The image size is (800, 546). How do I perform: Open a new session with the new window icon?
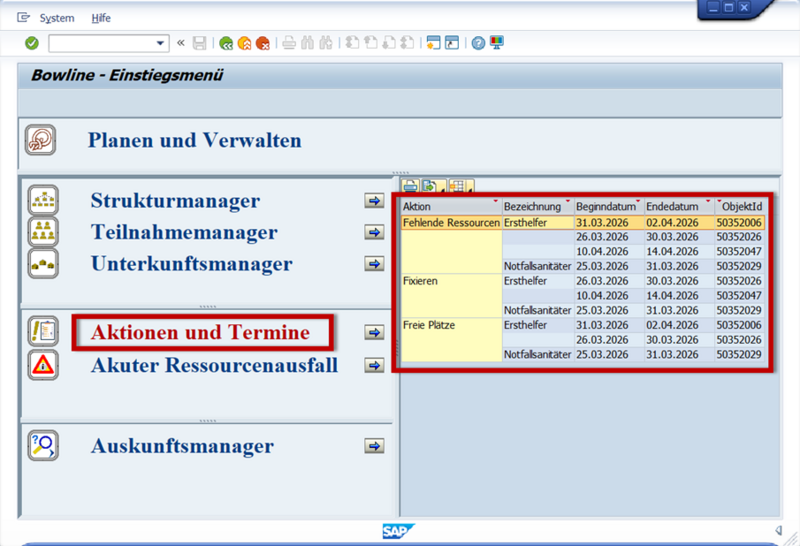point(433,43)
